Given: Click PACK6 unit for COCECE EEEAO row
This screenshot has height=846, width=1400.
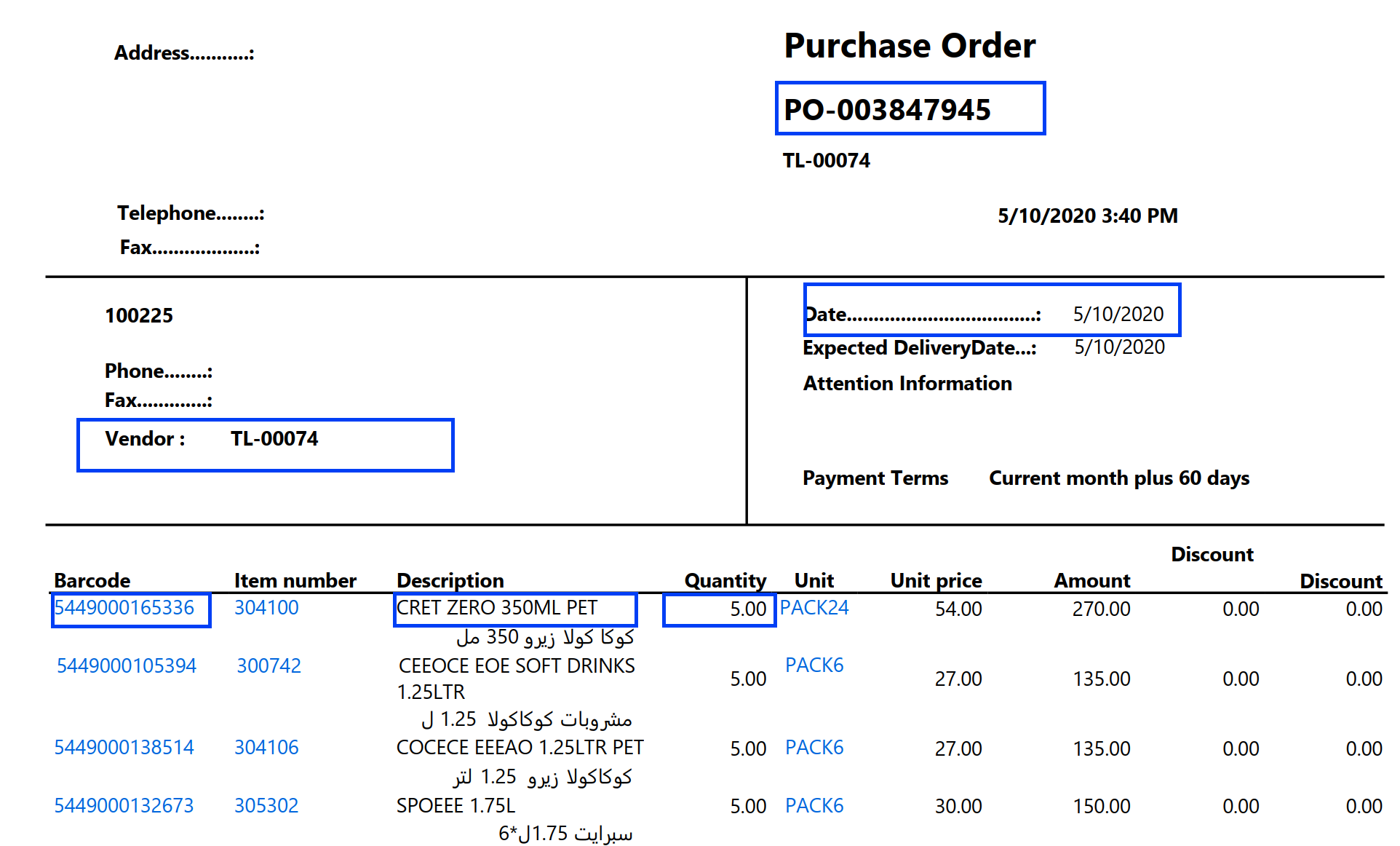Looking at the screenshot, I should pyautogui.click(x=814, y=748).
